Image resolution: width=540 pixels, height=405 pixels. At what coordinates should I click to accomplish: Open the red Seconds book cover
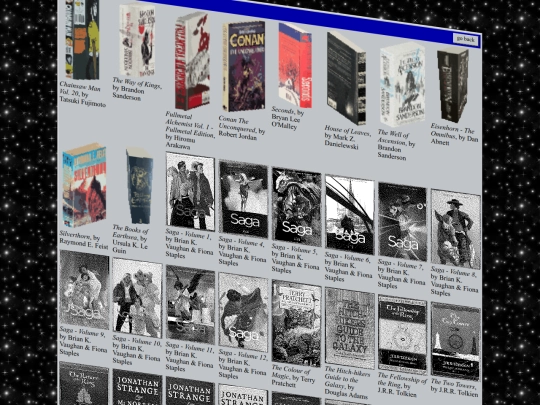[x=295, y=65]
